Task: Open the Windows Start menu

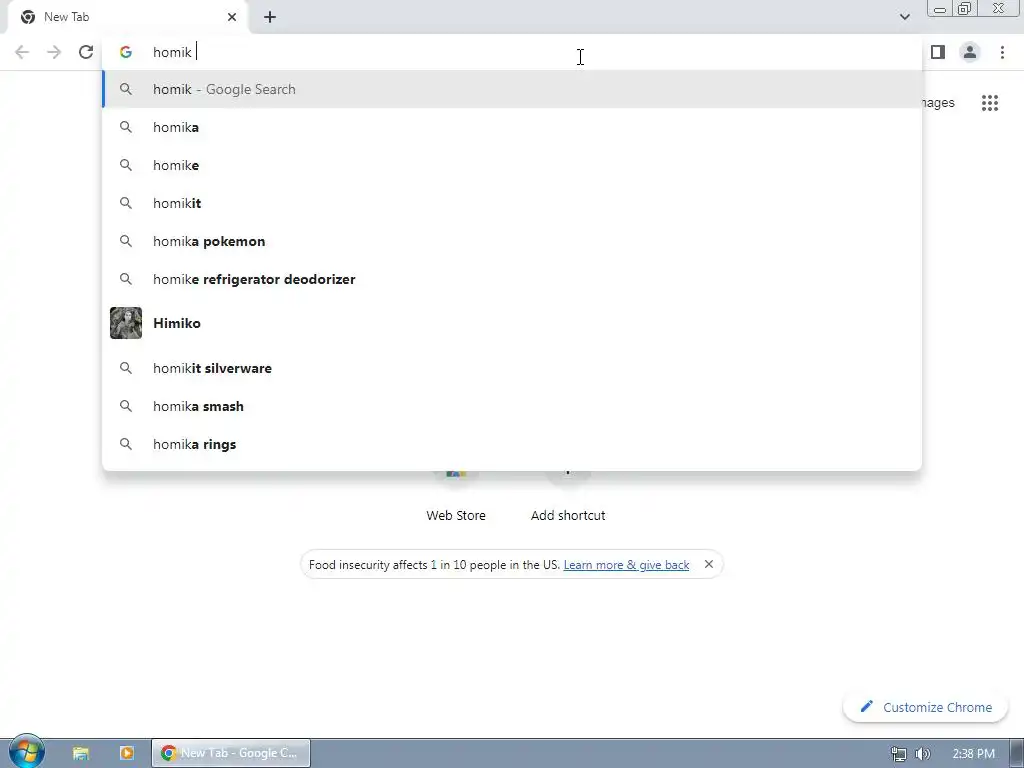Action: [26, 752]
